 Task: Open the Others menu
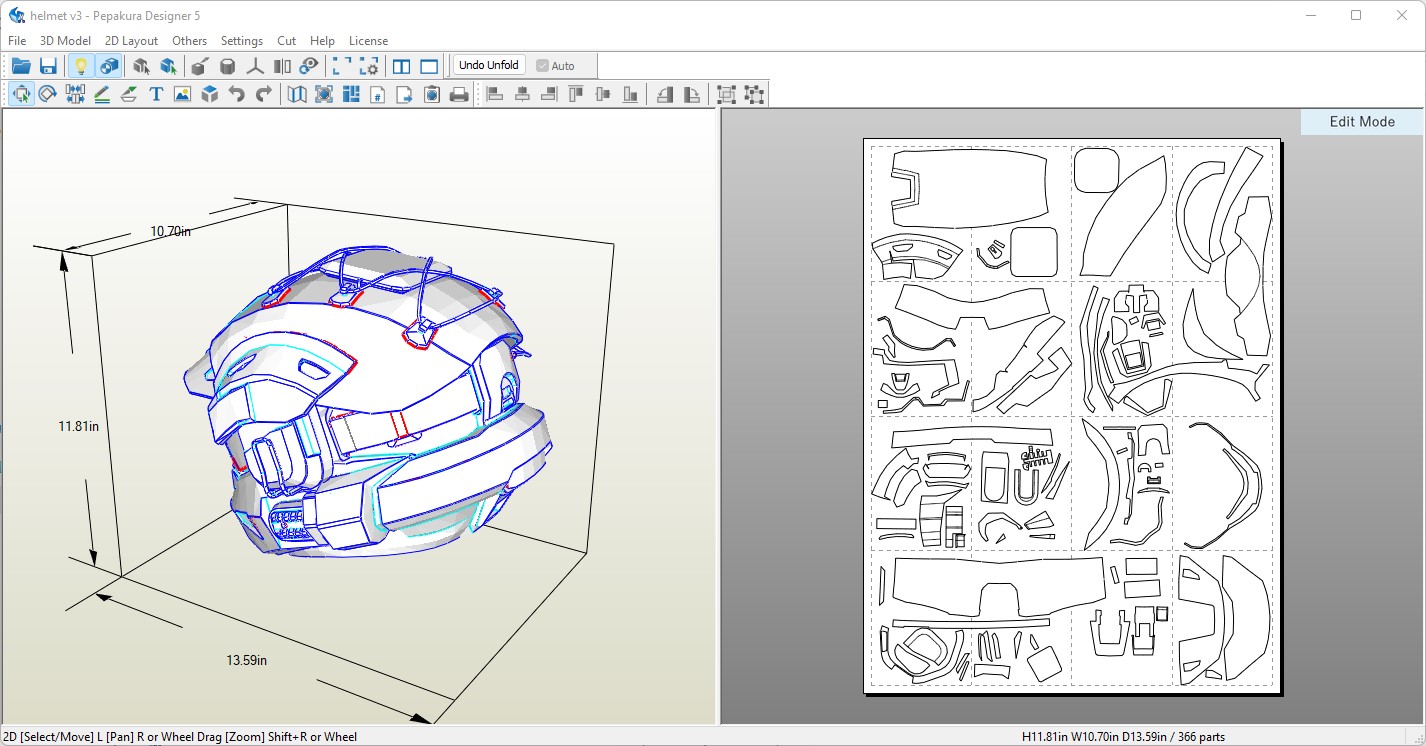point(189,41)
